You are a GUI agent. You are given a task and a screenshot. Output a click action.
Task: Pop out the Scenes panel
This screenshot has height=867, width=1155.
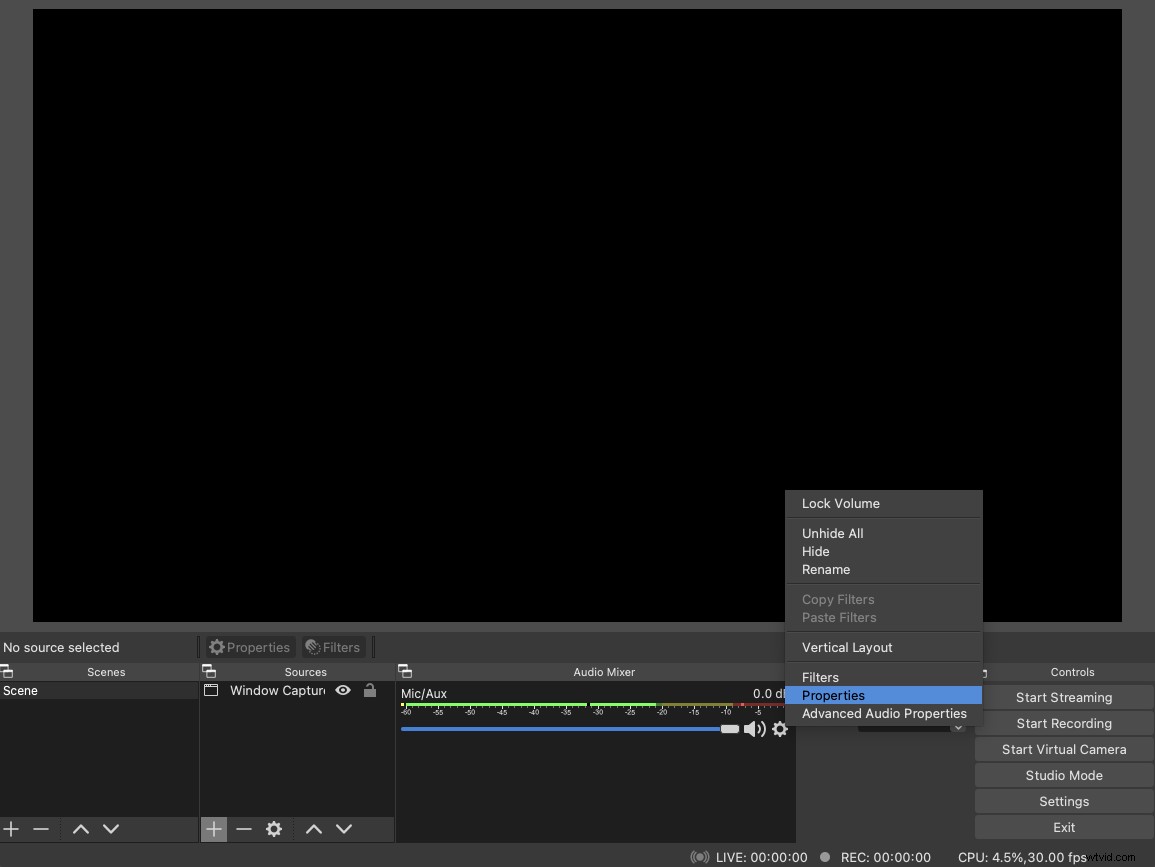6,671
